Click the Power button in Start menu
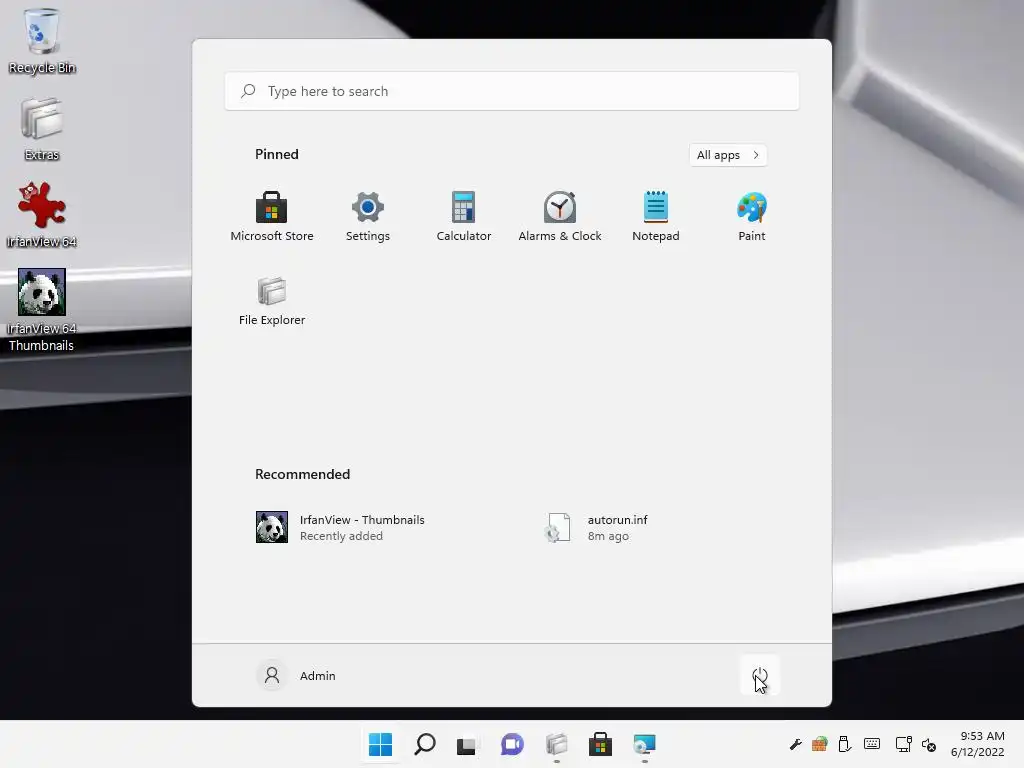Viewport: 1024px width, 768px height. pyautogui.click(x=760, y=675)
